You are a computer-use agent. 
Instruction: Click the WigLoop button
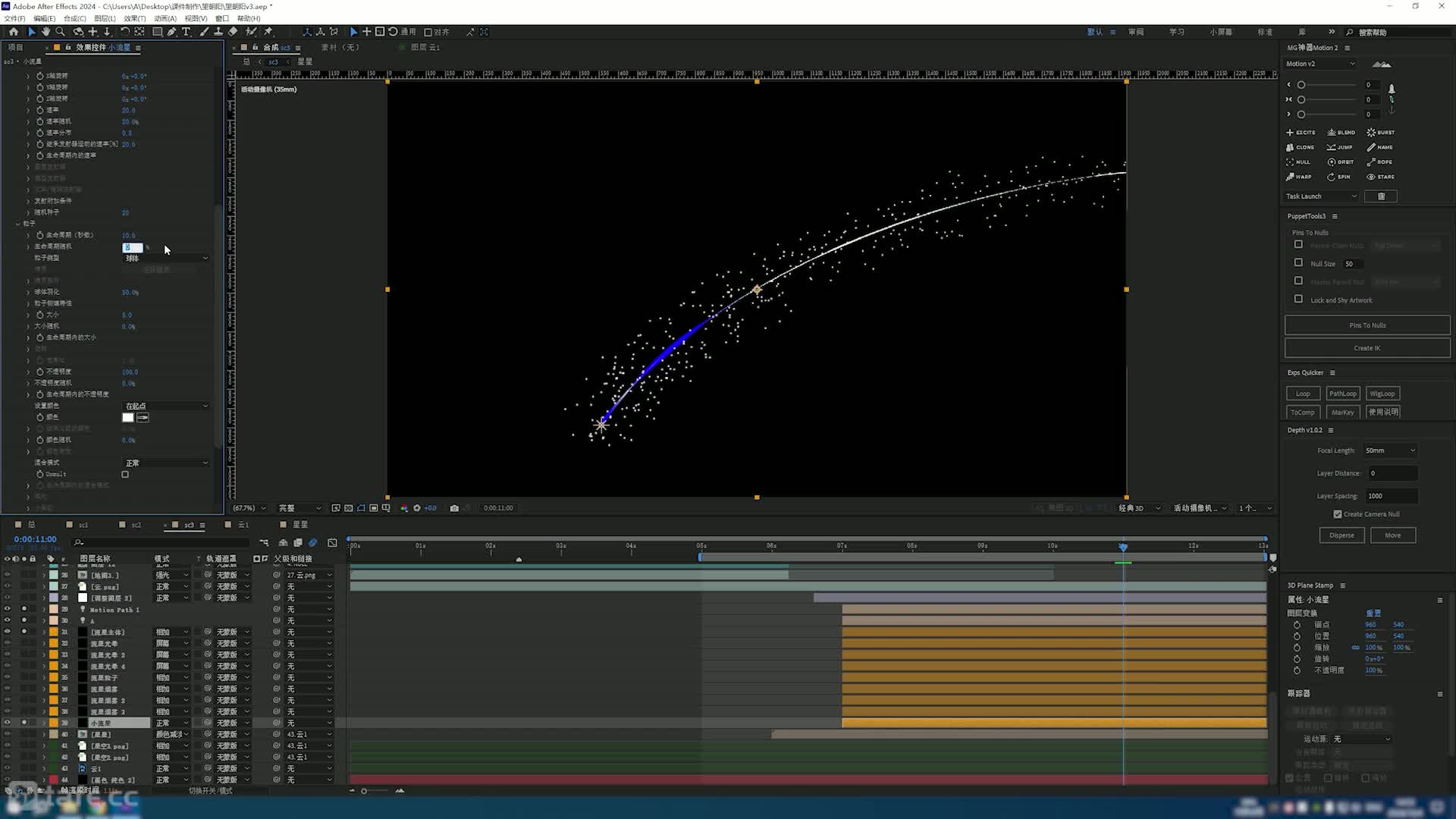click(1382, 394)
